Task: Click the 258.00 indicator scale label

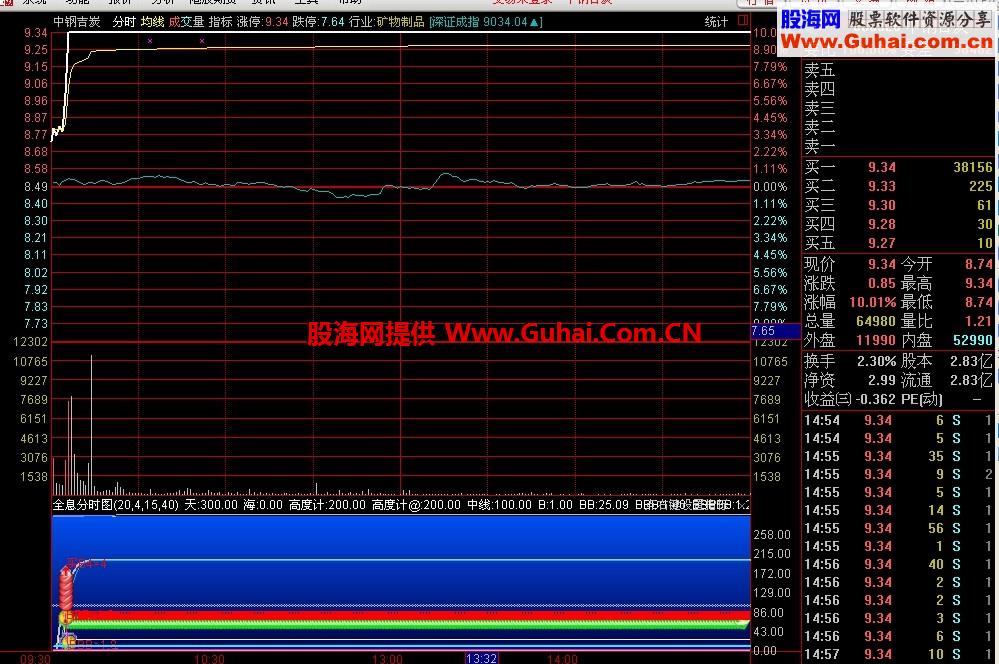Action: (772, 535)
